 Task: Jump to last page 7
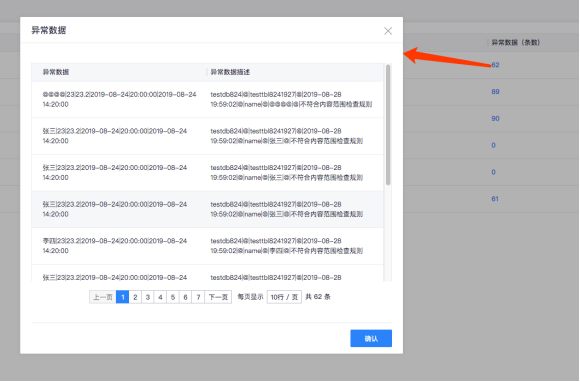coord(198,297)
